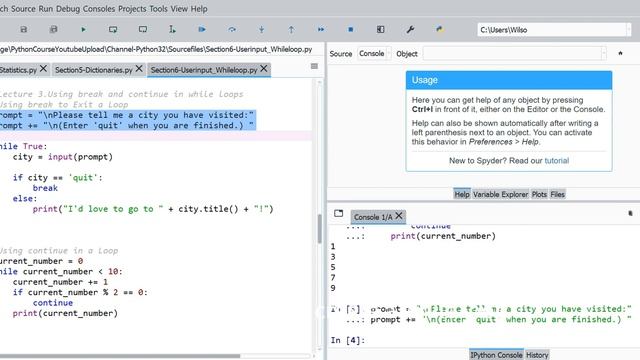Click the Save all files icon
Image resolution: width=640 pixels, height=360 pixels.
(53, 29)
